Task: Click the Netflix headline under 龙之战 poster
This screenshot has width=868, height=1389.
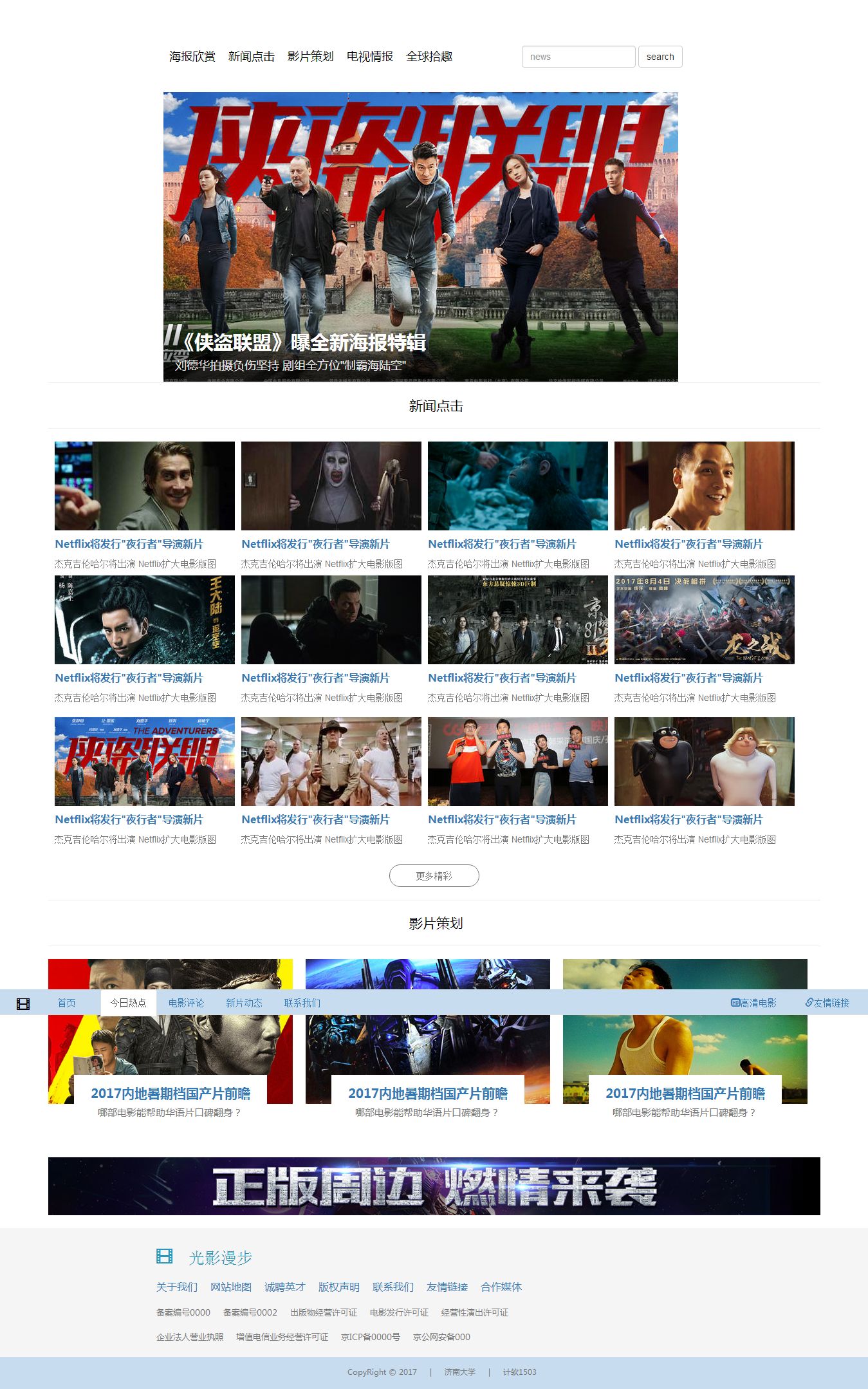Action: click(x=688, y=678)
